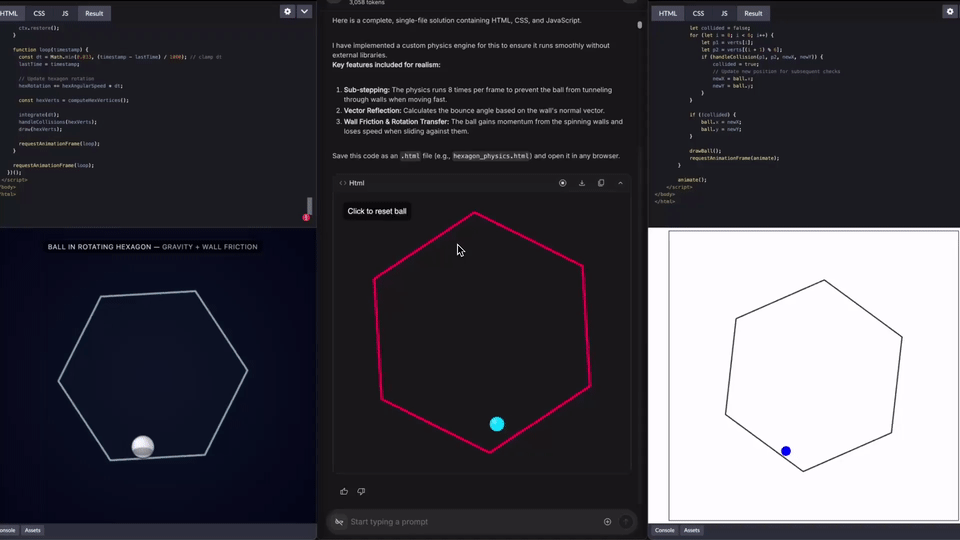
Task: Click the circular preview icon in Html block header
Action: [x=563, y=183]
